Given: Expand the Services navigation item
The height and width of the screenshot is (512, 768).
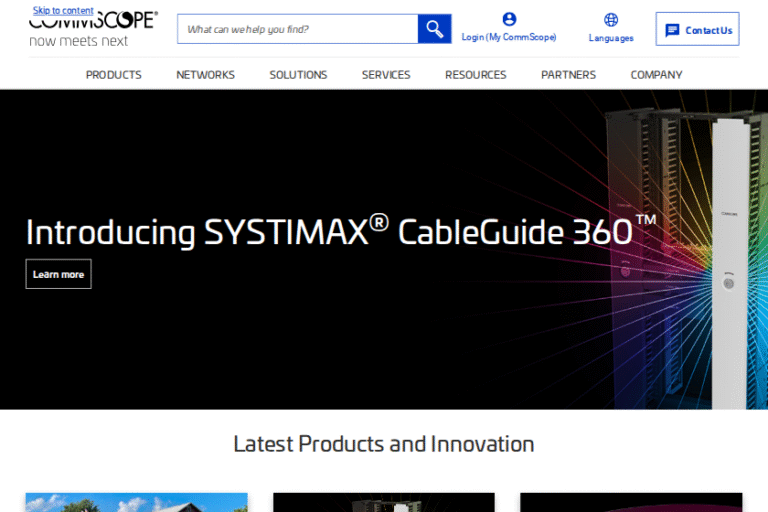Looking at the screenshot, I should pos(386,75).
